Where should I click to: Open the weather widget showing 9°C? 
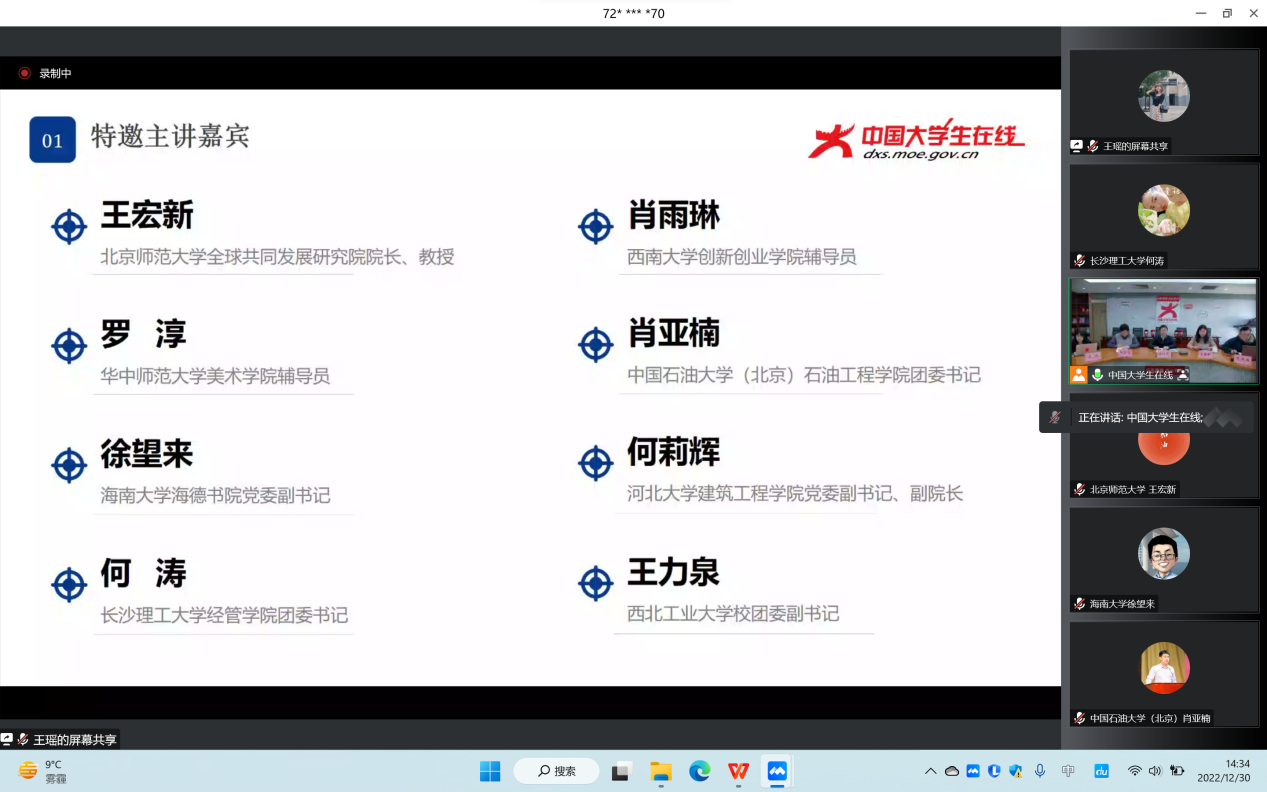(42, 771)
